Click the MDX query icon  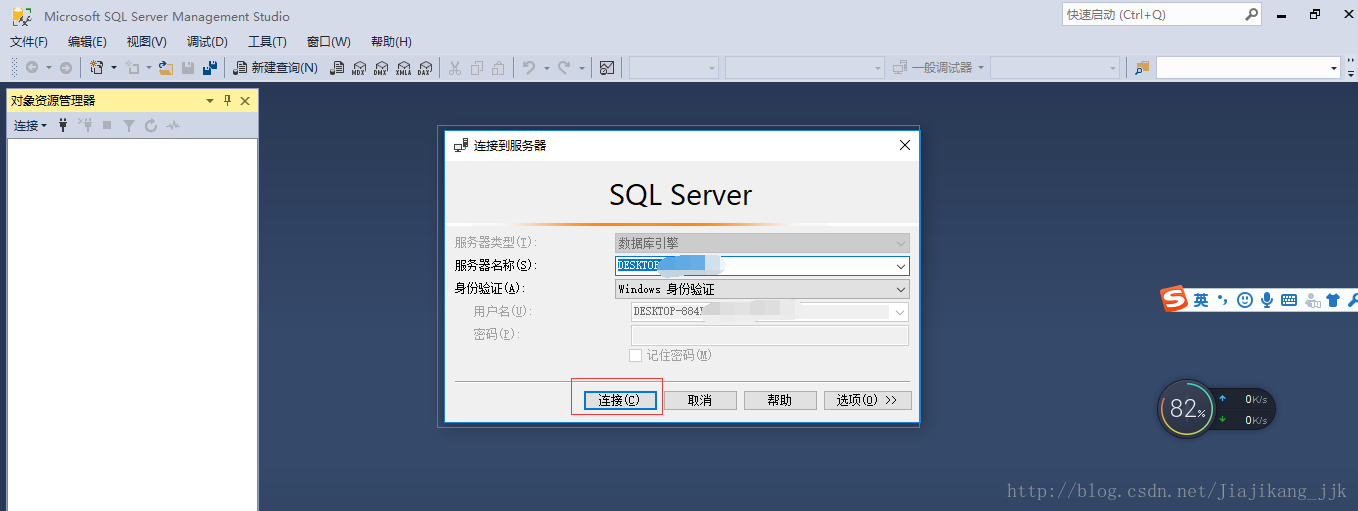click(x=359, y=68)
